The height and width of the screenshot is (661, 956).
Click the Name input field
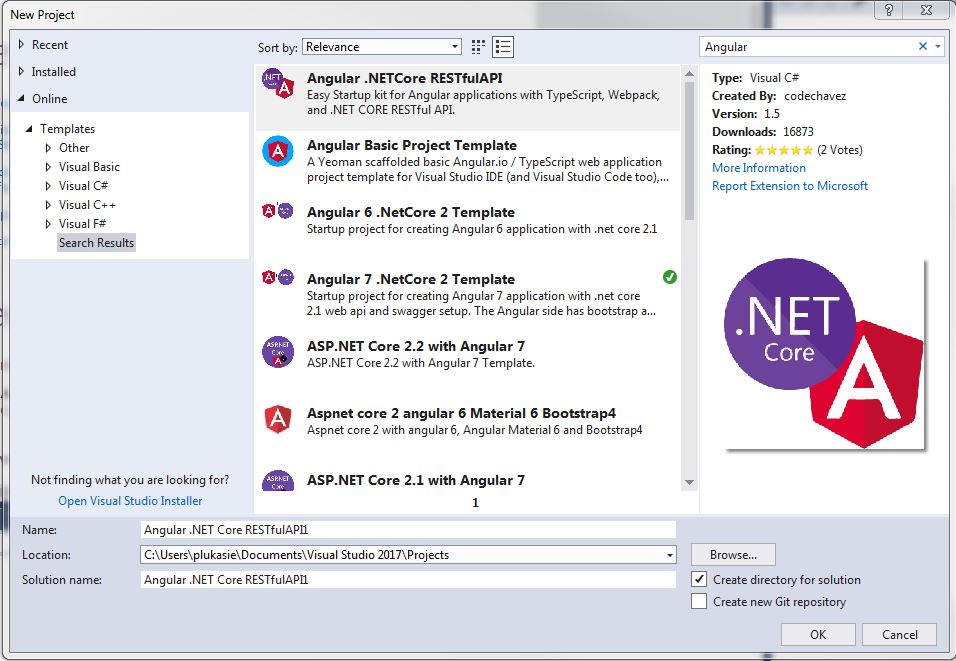408,529
